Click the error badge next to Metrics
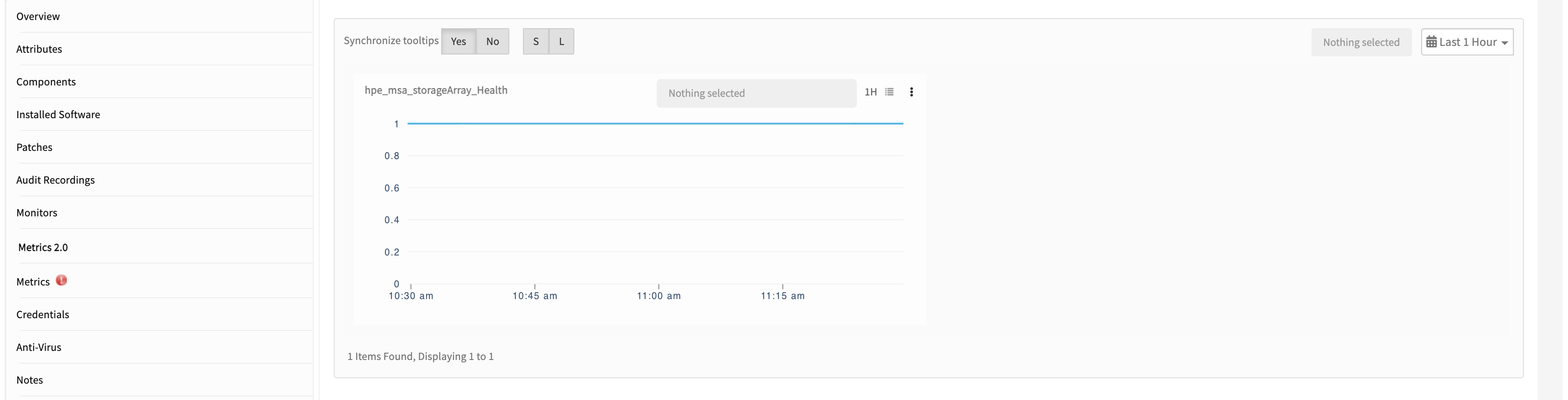The height and width of the screenshot is (400, 1568). [x=61, y=280]
